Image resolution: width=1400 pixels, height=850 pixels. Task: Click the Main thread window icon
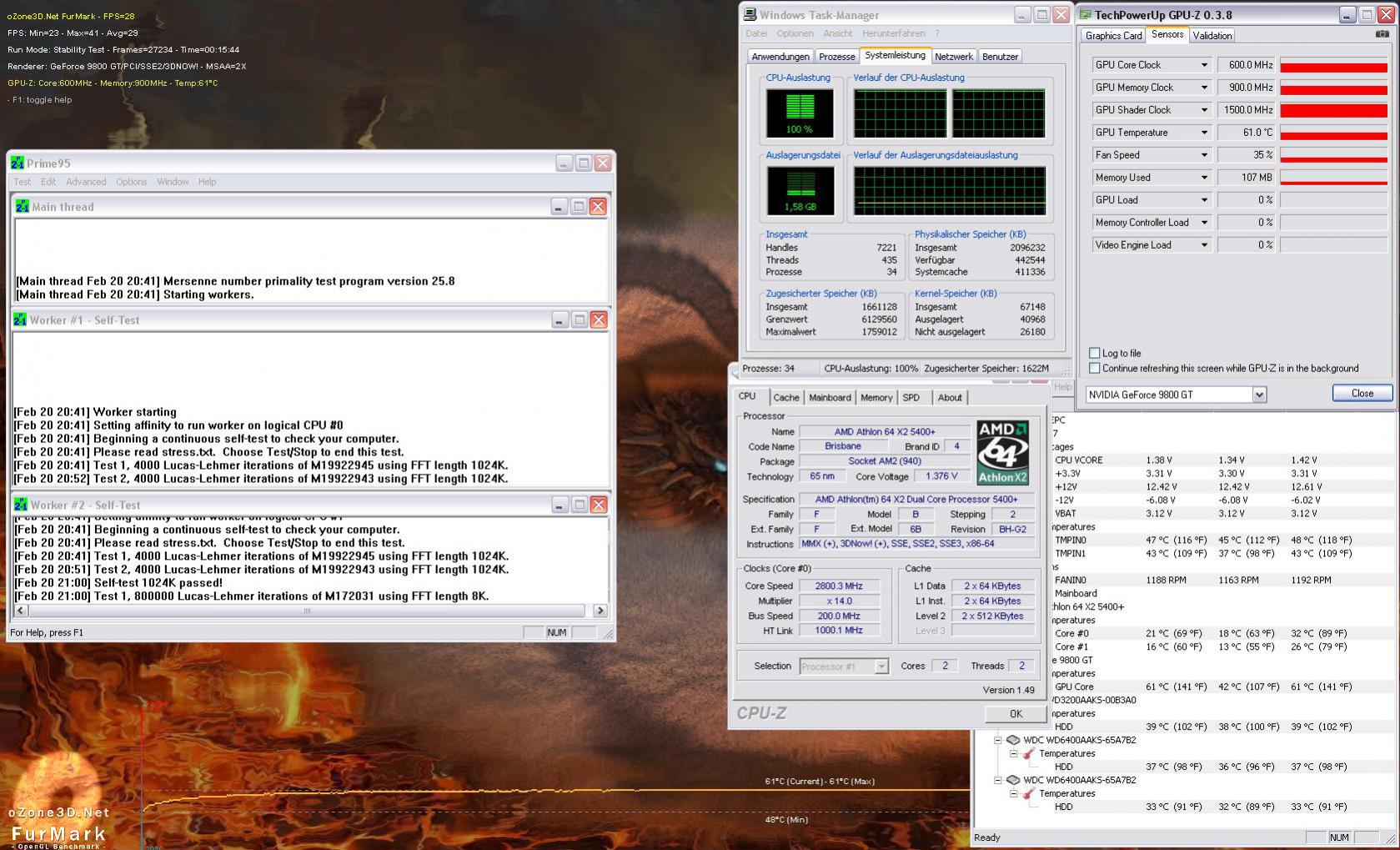[23, 207]
